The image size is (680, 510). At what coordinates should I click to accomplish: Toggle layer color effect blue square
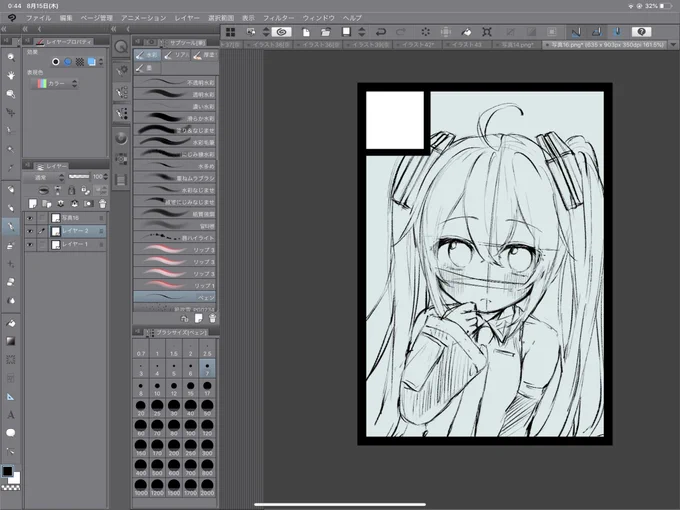[x=92, y=62]
